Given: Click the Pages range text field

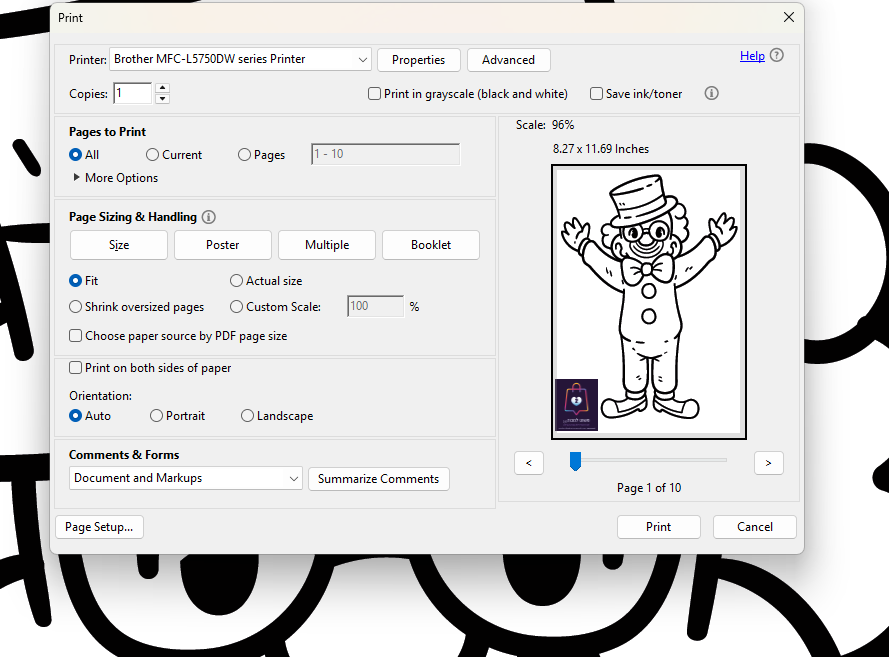Looking at the screenshot, I should (386, 154).
